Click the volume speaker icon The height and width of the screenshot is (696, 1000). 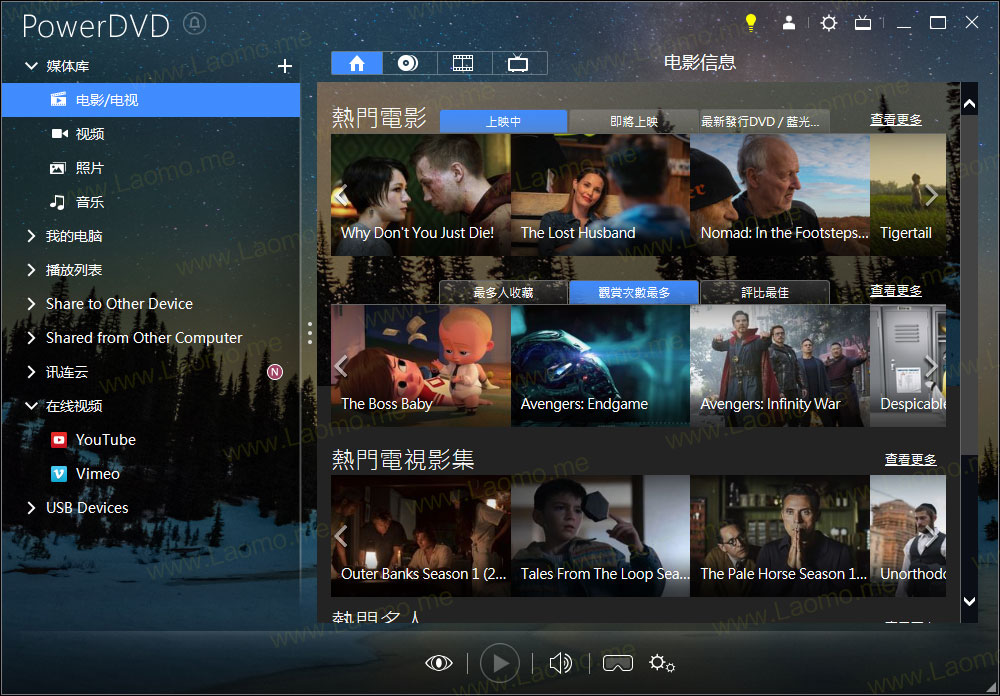pyautogui.click(x=561, y=663)
